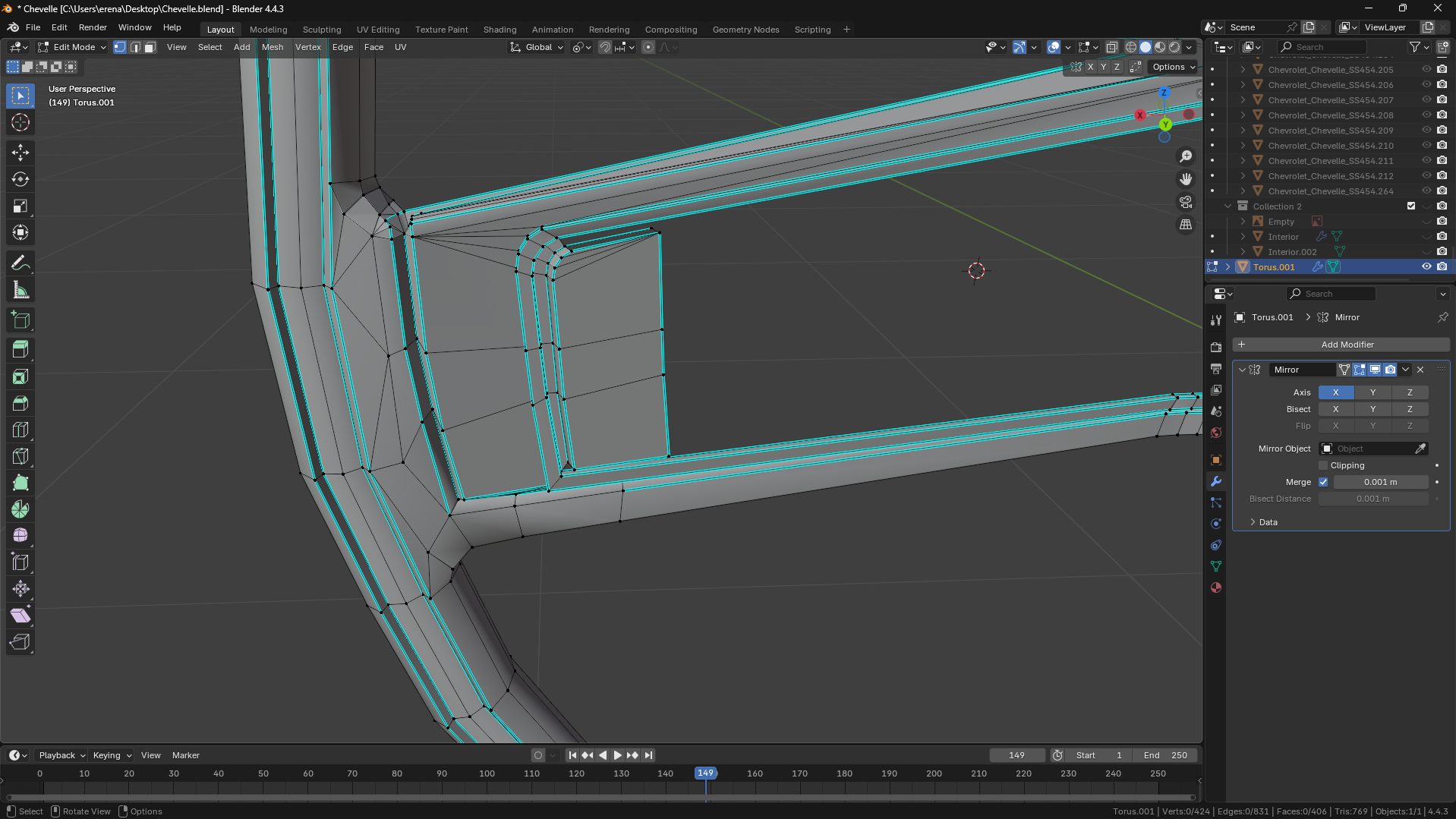Open the Mesh menu in viewport header
The image size is (1456, 819).
(273, 47)
